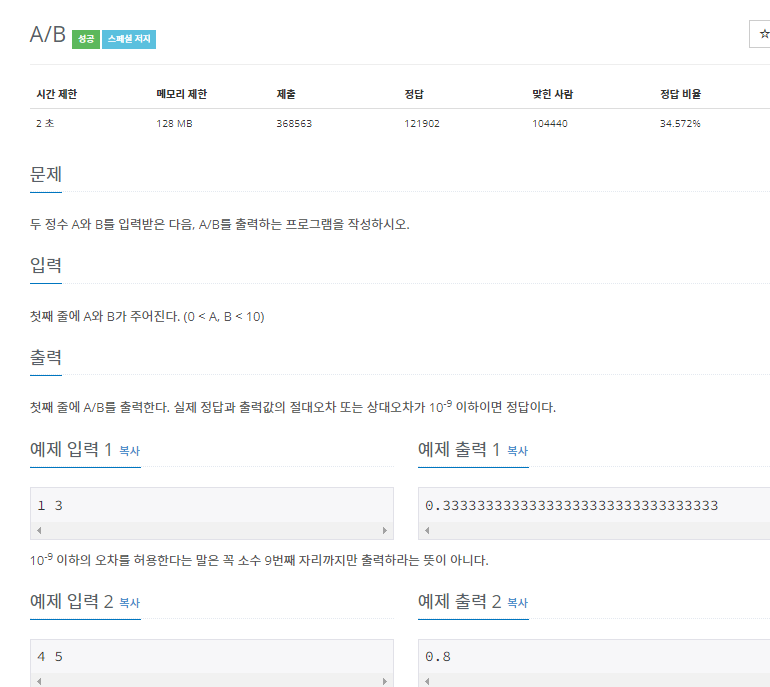This screenshot has width=770, height=687.
Task: Click the 368563 submissions value
Action: (294, 124)
